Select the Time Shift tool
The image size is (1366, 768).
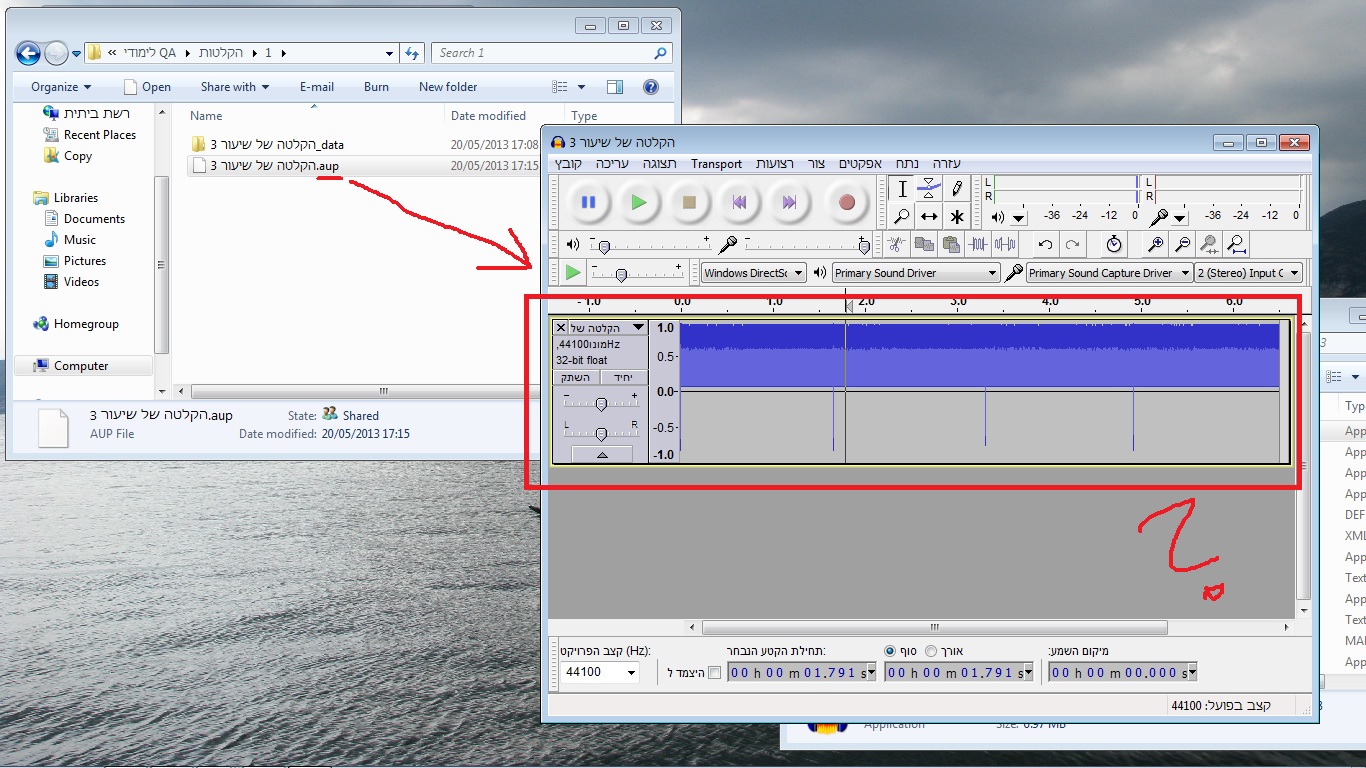pyautogui.click(x=929, y=216)
